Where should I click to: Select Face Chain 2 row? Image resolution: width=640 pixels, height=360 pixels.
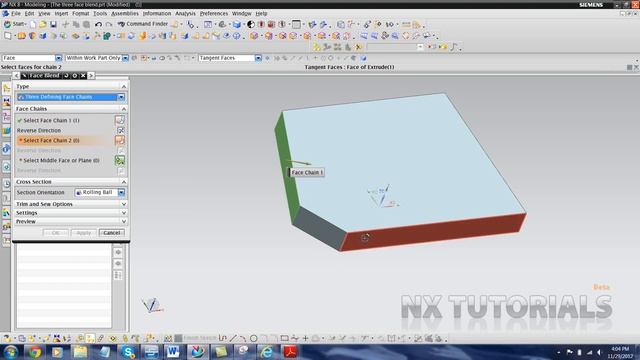tap(71, 140)
